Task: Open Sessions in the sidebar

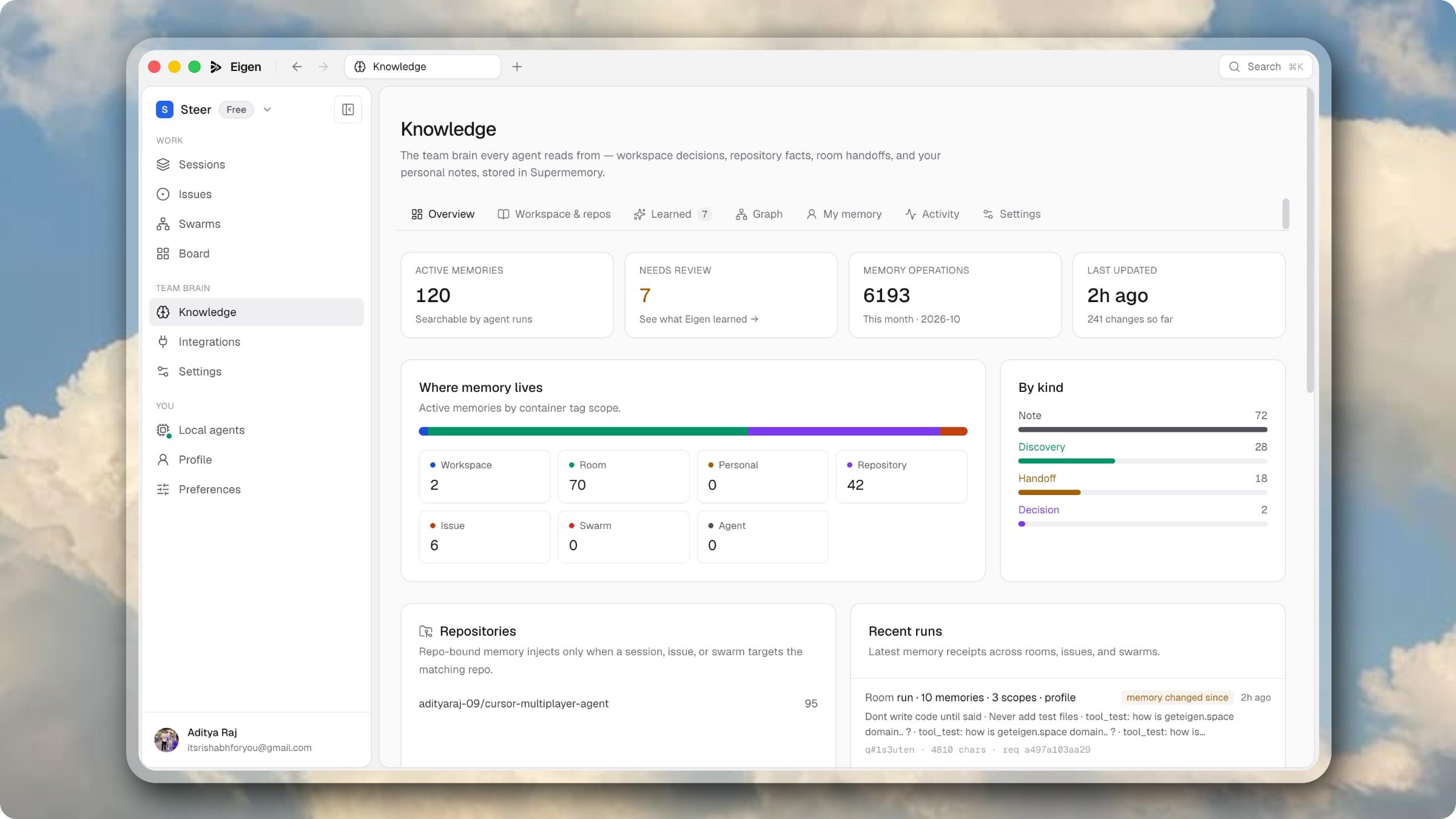Action: [256, 164]
